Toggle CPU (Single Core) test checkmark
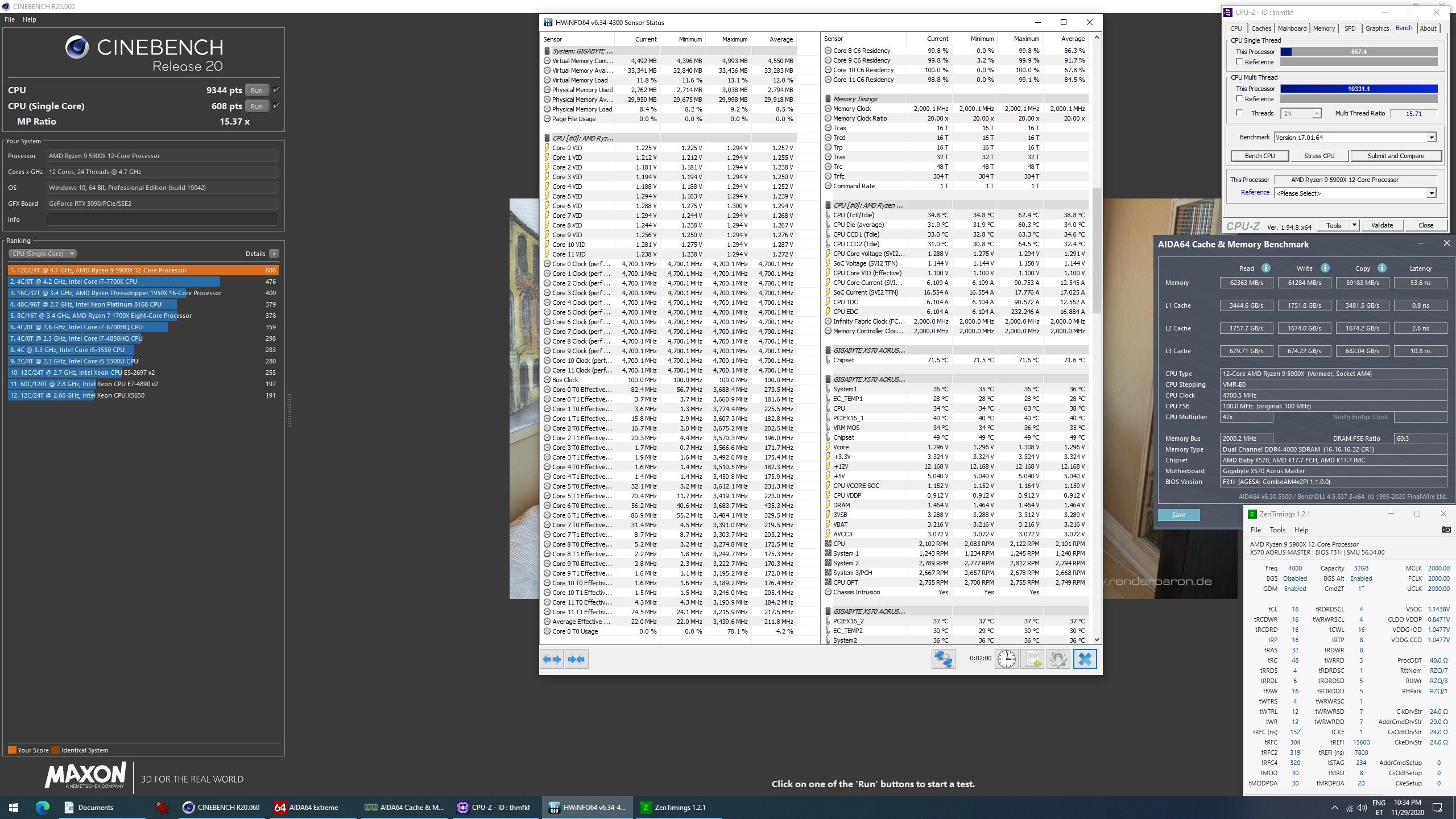 [x=276, y=106]
